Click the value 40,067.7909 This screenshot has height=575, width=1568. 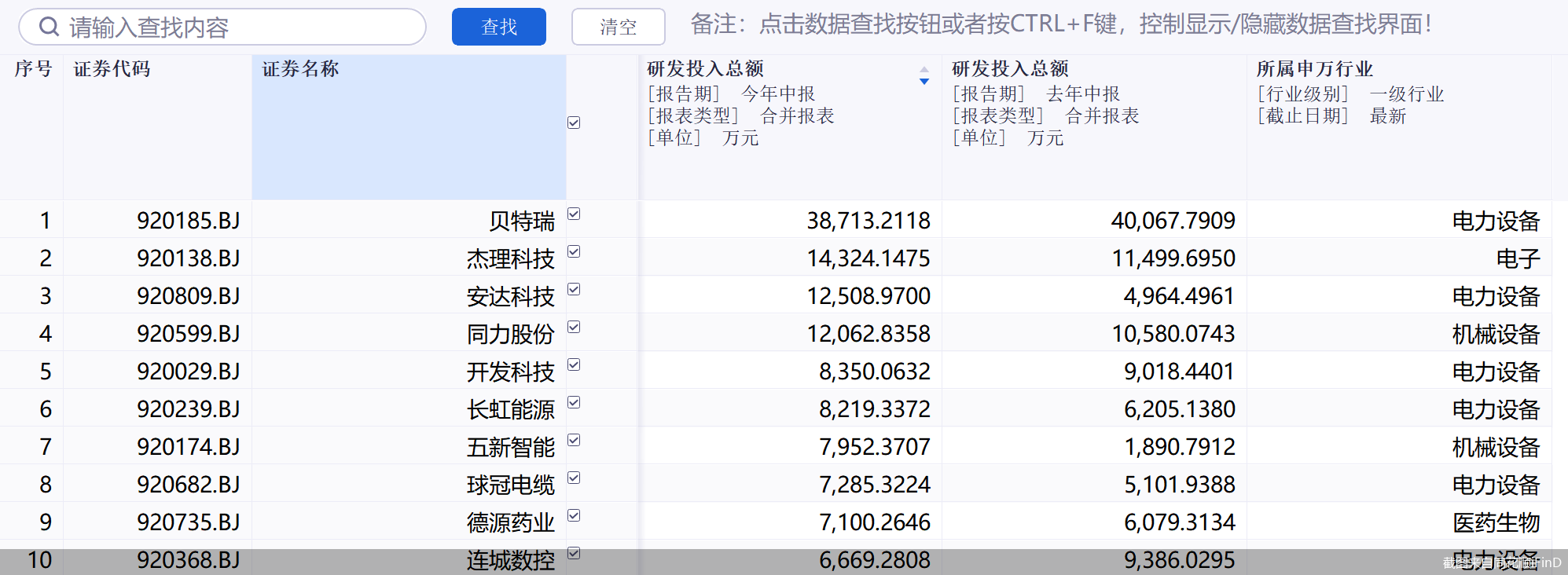[x=1173, y=221]
